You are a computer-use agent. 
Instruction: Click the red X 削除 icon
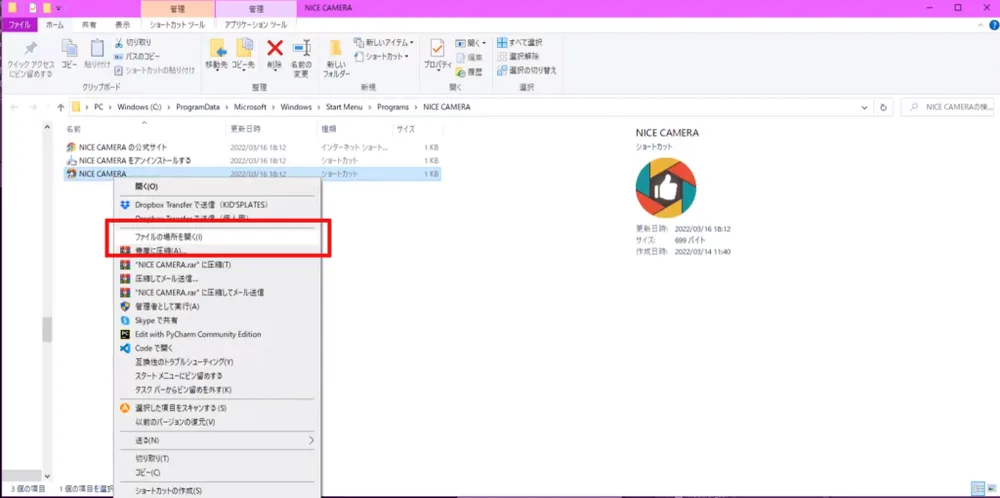point(275,48)
